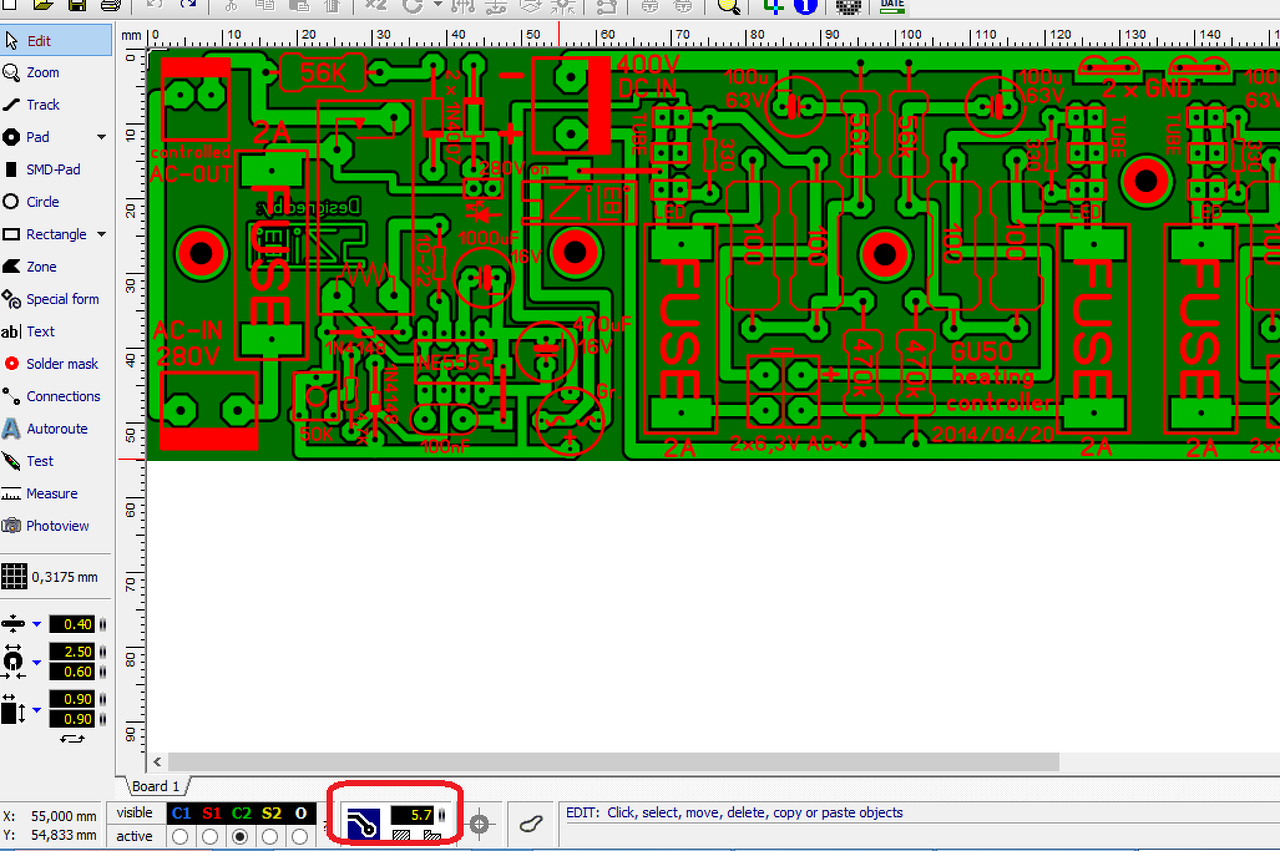Image resolution: width=1280 pixels, height=851 pixels.
Task: Select the Solder mask tool
Action: (56, 364)
